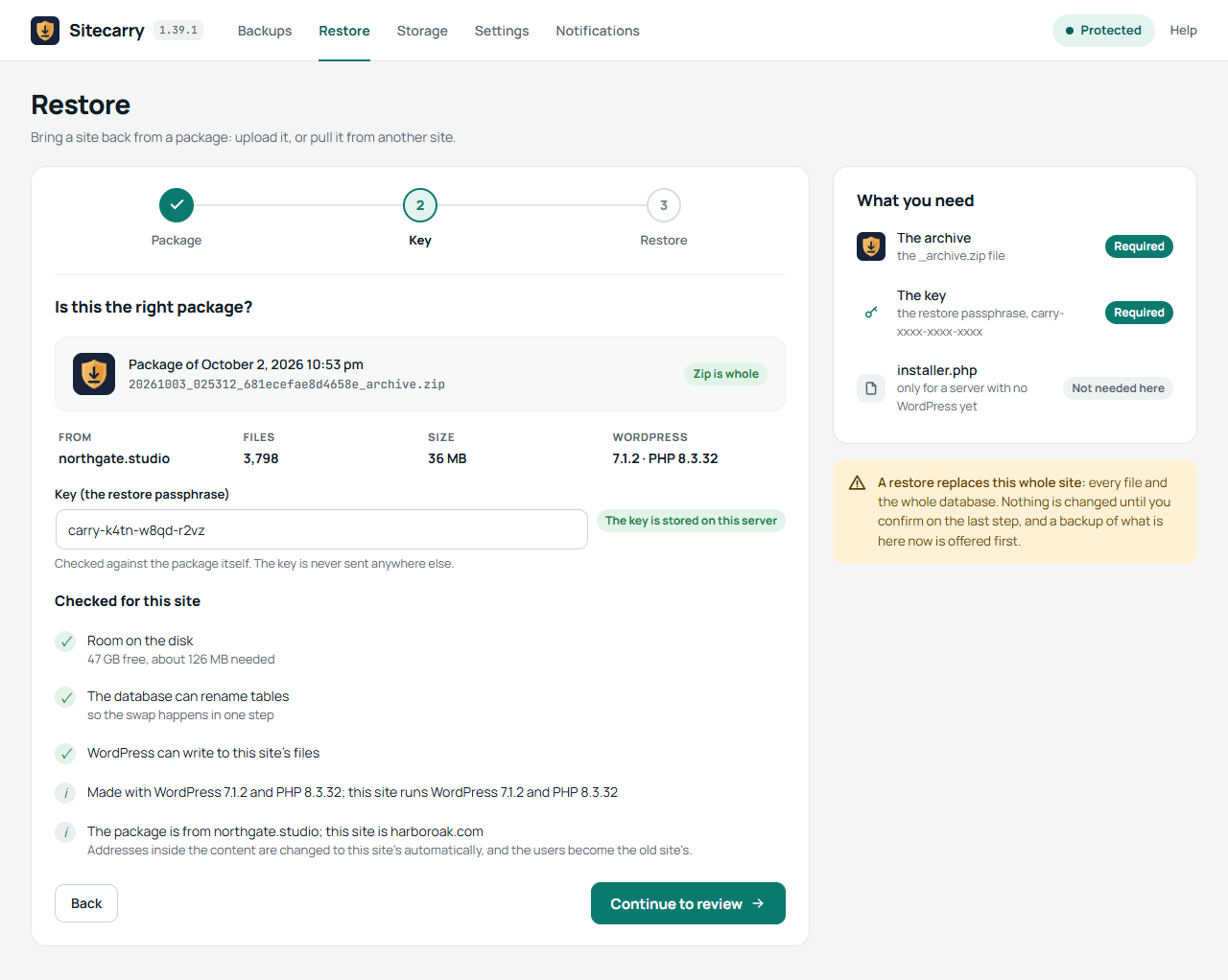Open the Restore tab
The image size is (1228, 980).
click(x=344, y=31)
